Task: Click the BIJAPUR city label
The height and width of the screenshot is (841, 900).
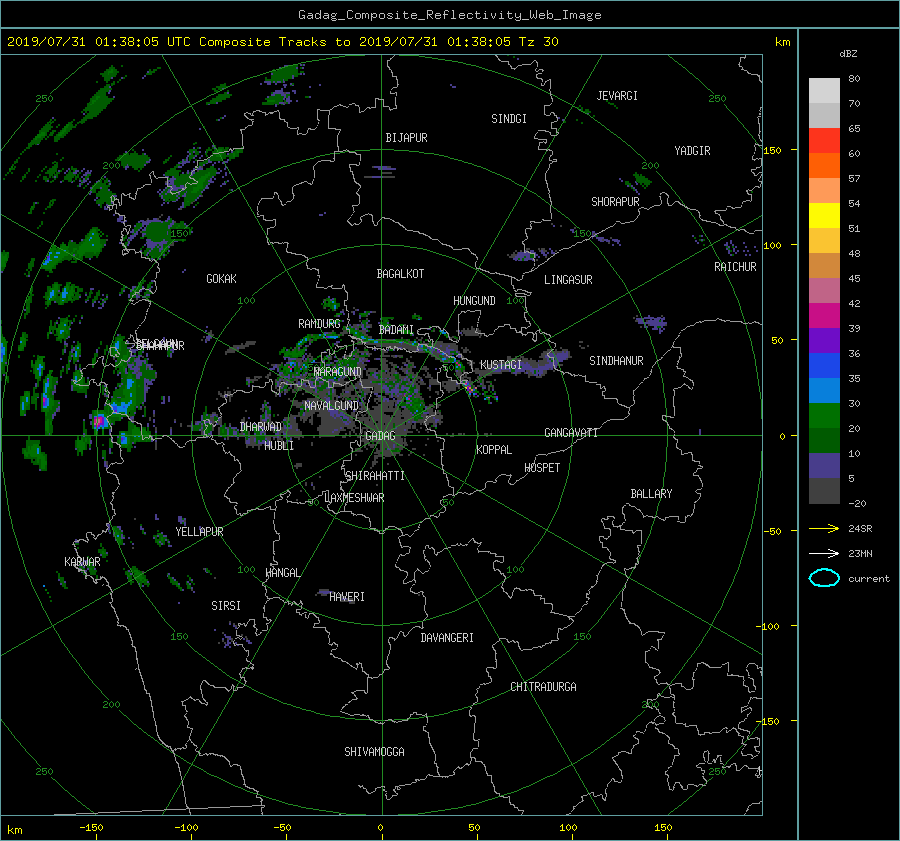Action: [x=406, y=138]
